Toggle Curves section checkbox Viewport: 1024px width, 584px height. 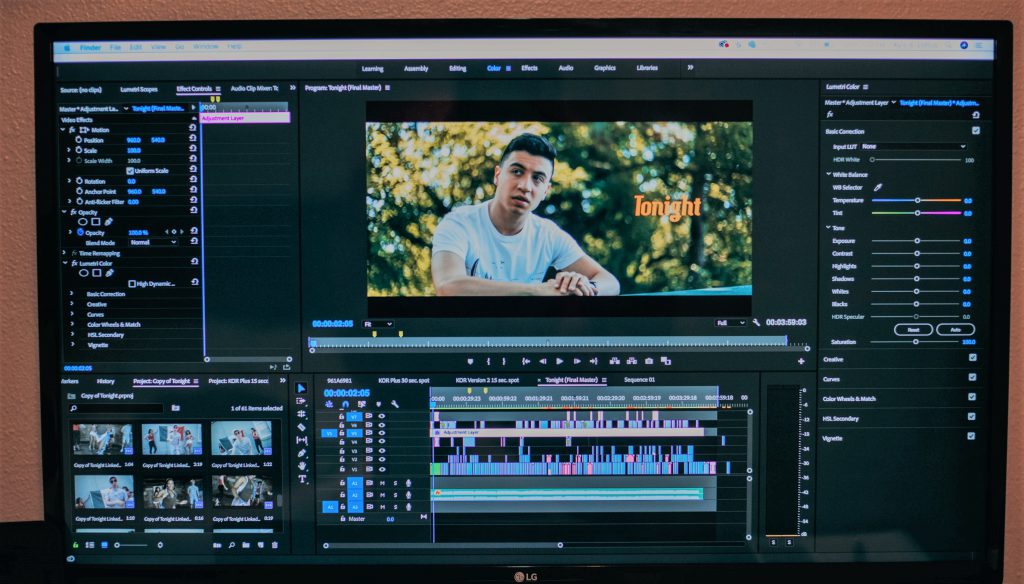pos(972,377)
